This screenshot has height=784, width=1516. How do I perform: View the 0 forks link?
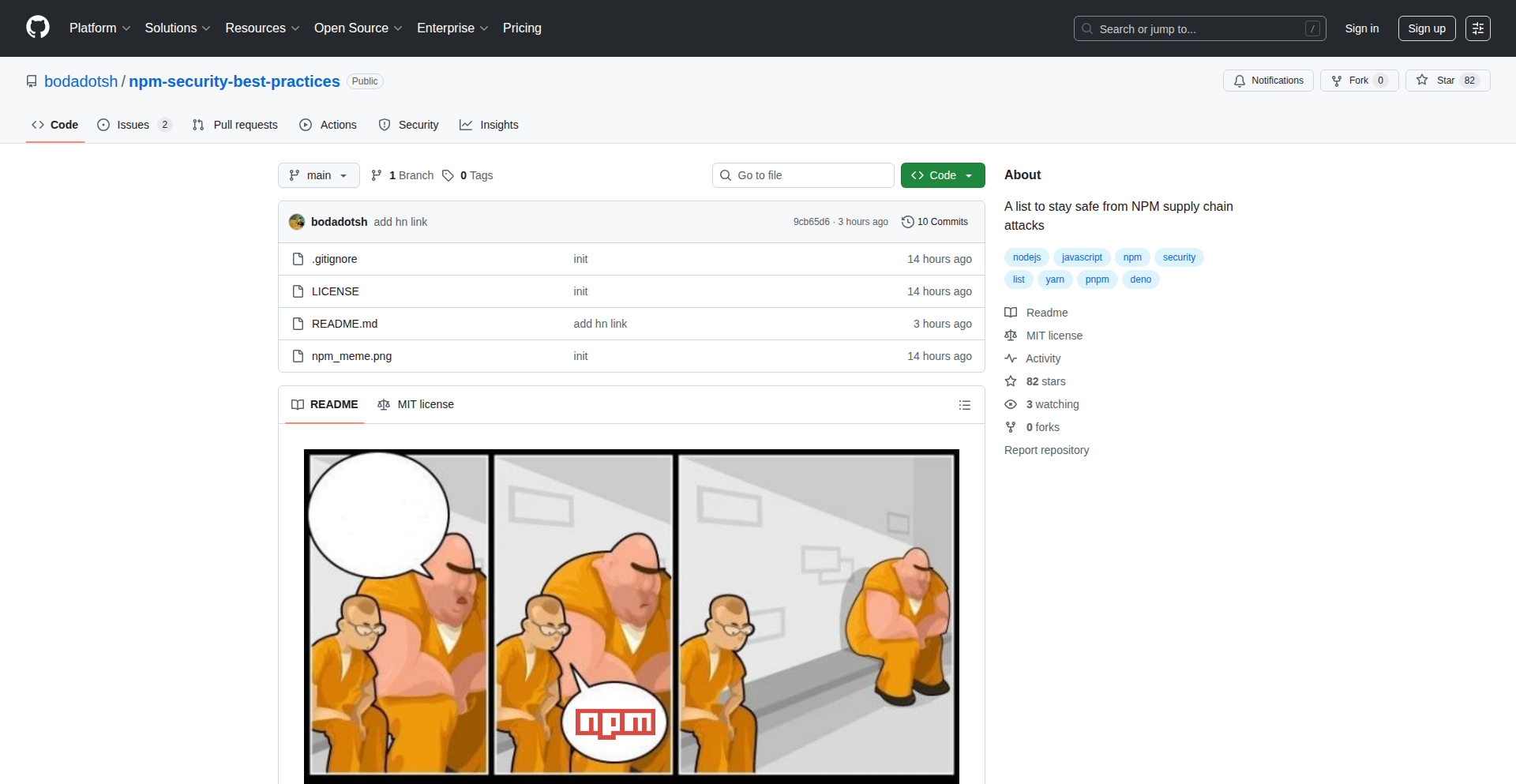click(1032, 427)
